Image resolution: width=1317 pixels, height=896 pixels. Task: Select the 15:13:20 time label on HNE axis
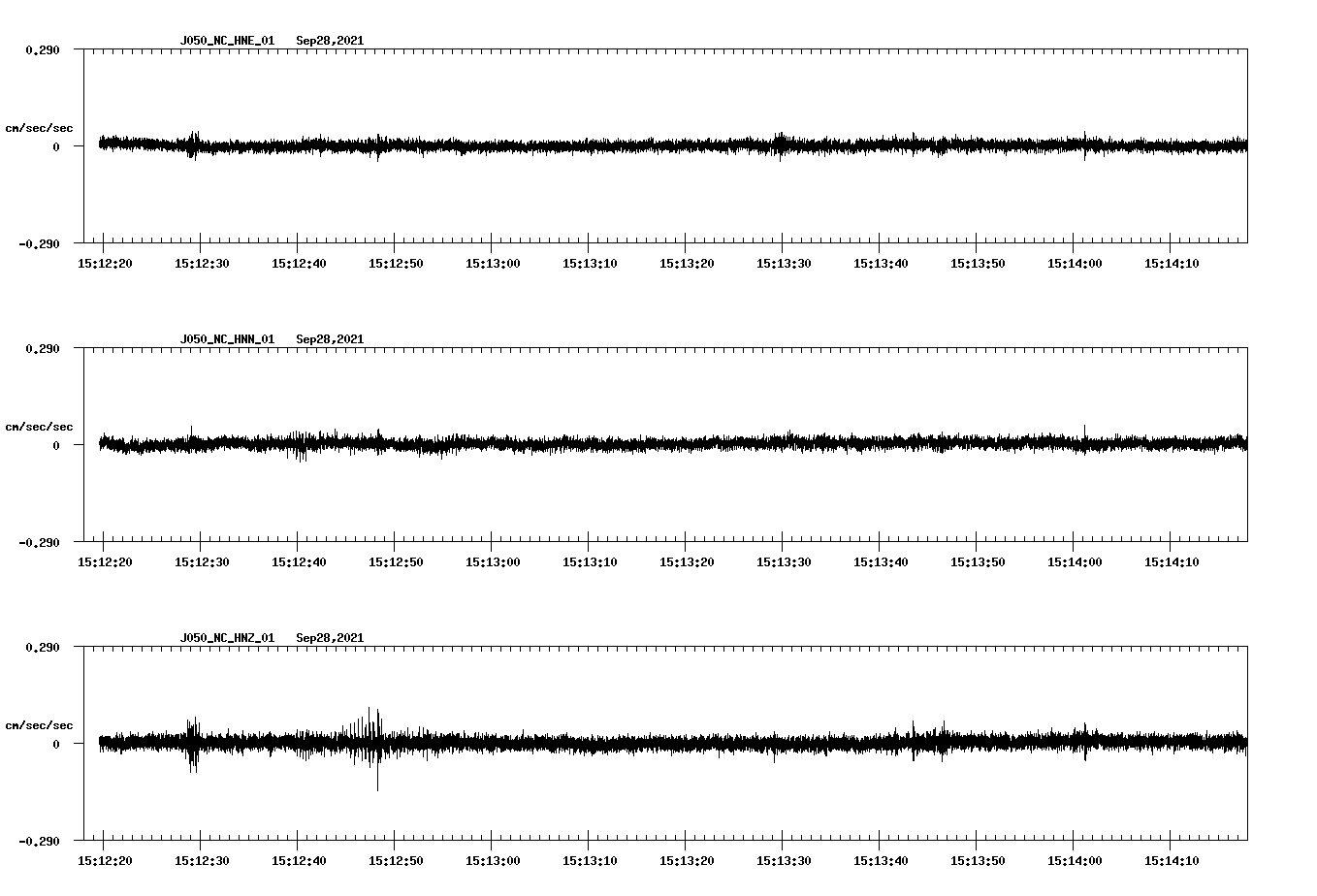pos(687,264)
